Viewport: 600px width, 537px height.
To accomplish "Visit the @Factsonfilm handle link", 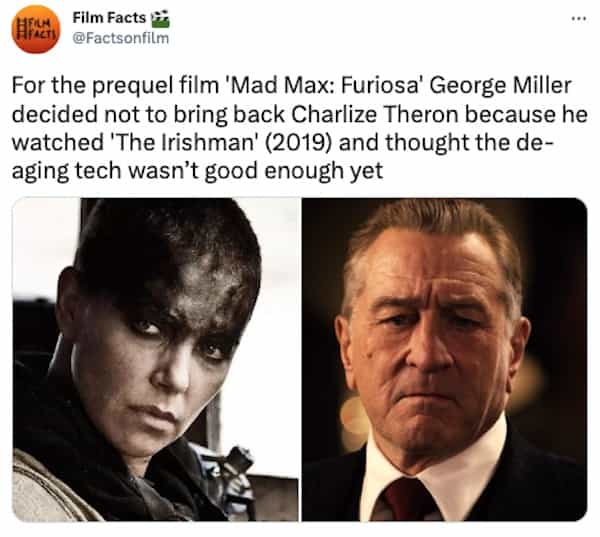I will 121,38.
